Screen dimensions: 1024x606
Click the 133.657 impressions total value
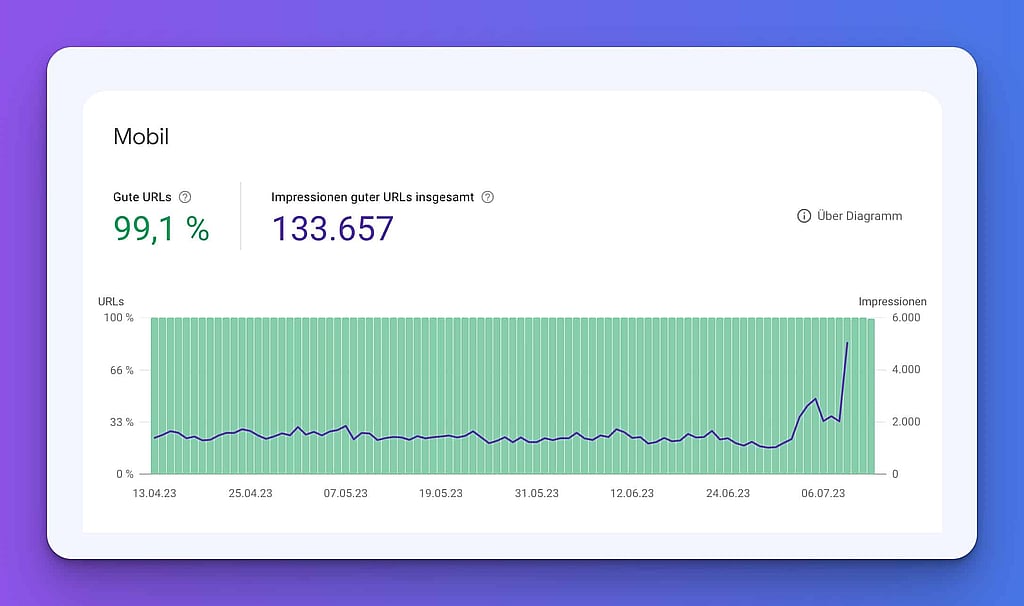pos(333,229)
